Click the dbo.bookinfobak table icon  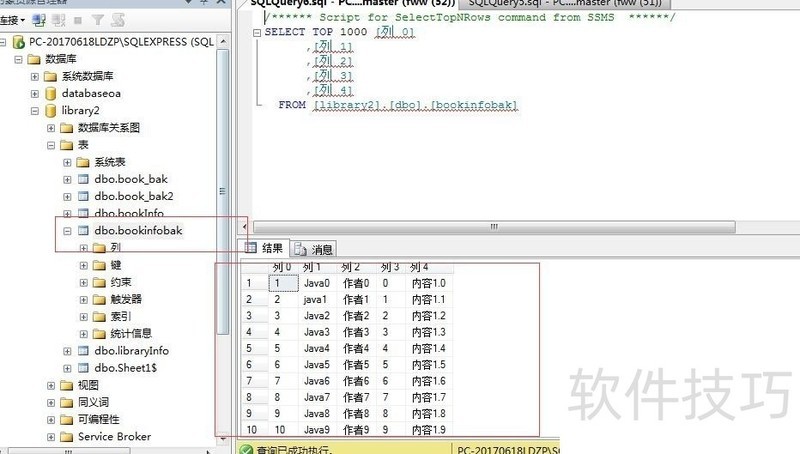tap(83, 231)
